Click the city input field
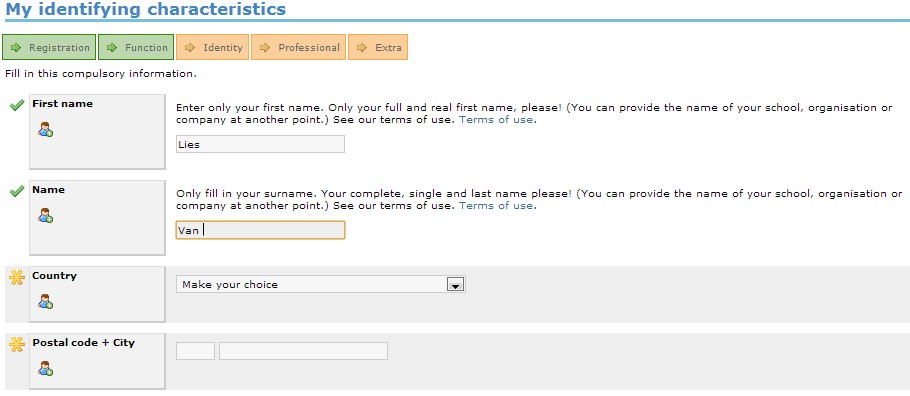Screen dimensions: 910x396 303,351
